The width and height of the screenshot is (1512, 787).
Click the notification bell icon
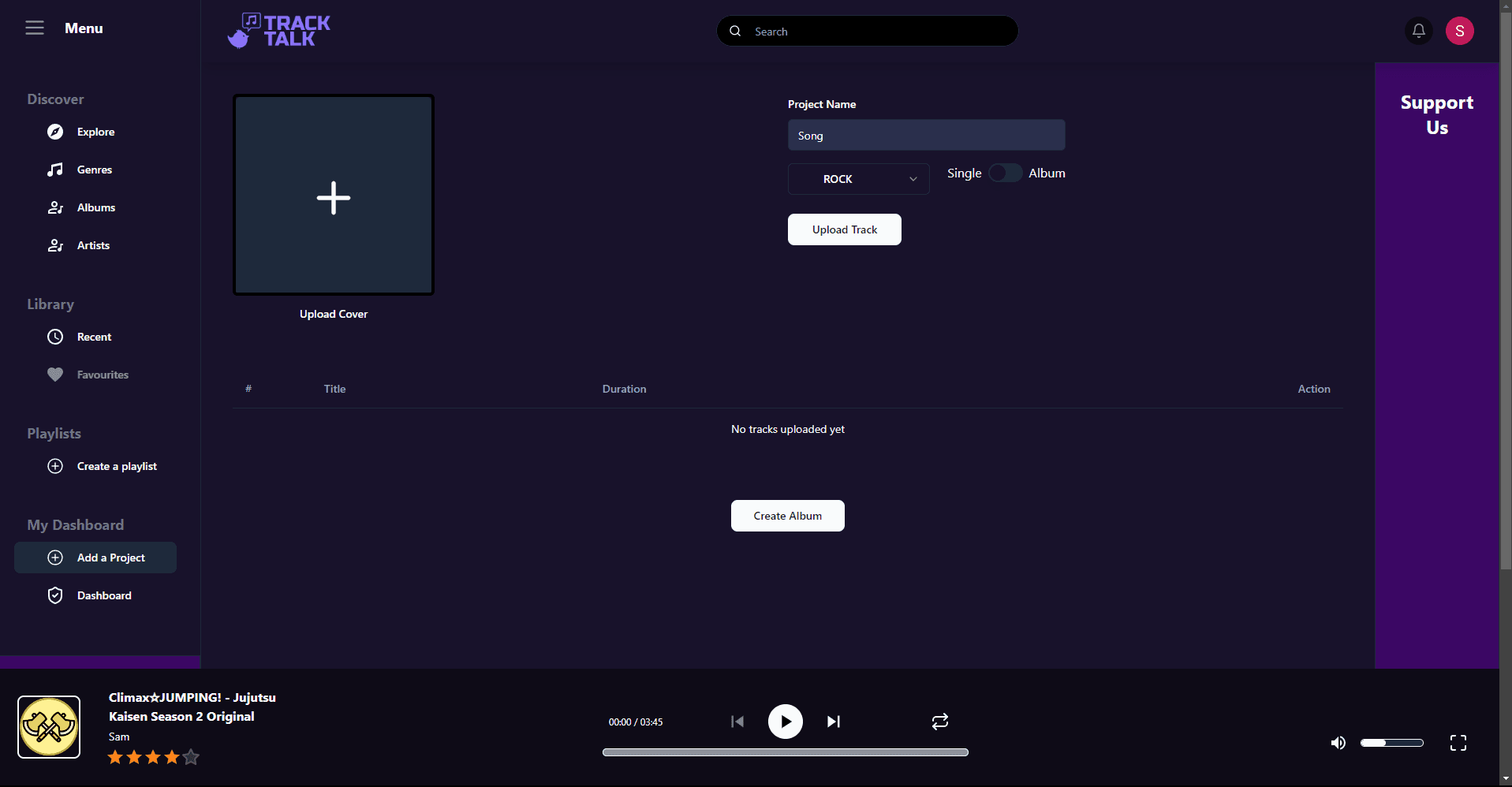coord(1418,31)
